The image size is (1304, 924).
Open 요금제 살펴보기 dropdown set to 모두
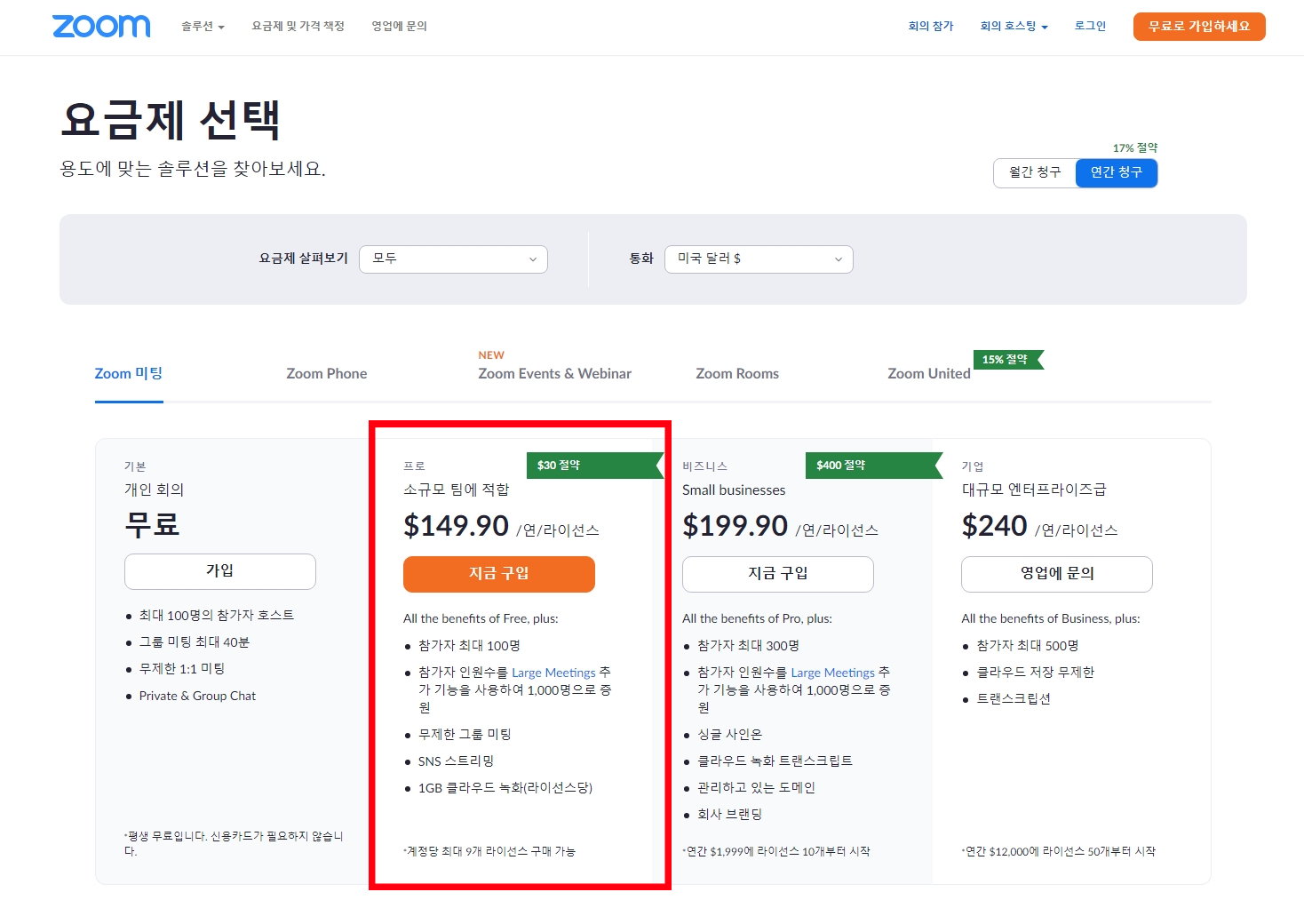453,259
